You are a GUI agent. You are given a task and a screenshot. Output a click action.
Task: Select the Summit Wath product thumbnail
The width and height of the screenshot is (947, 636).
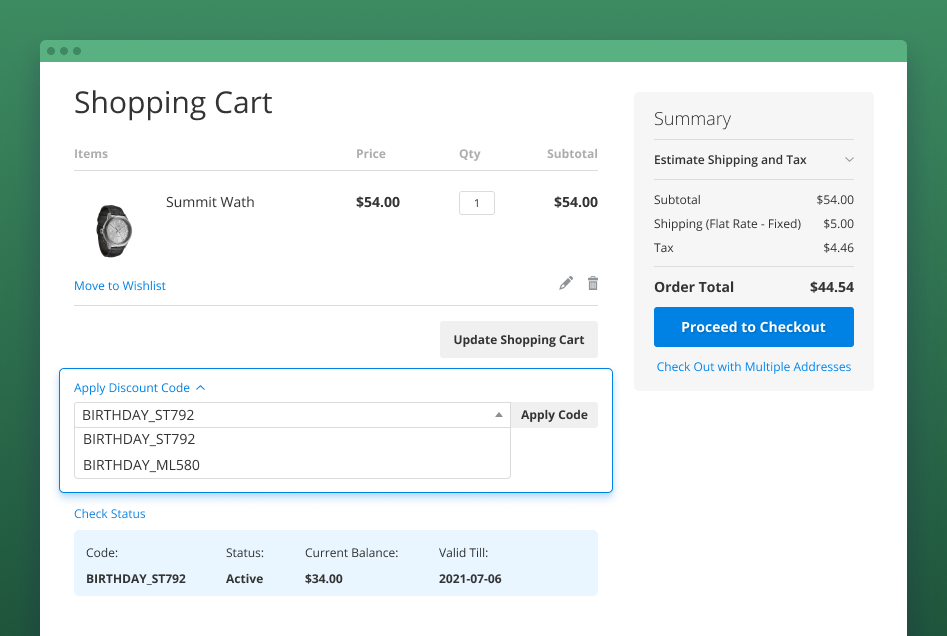click(x=113, y=230)
